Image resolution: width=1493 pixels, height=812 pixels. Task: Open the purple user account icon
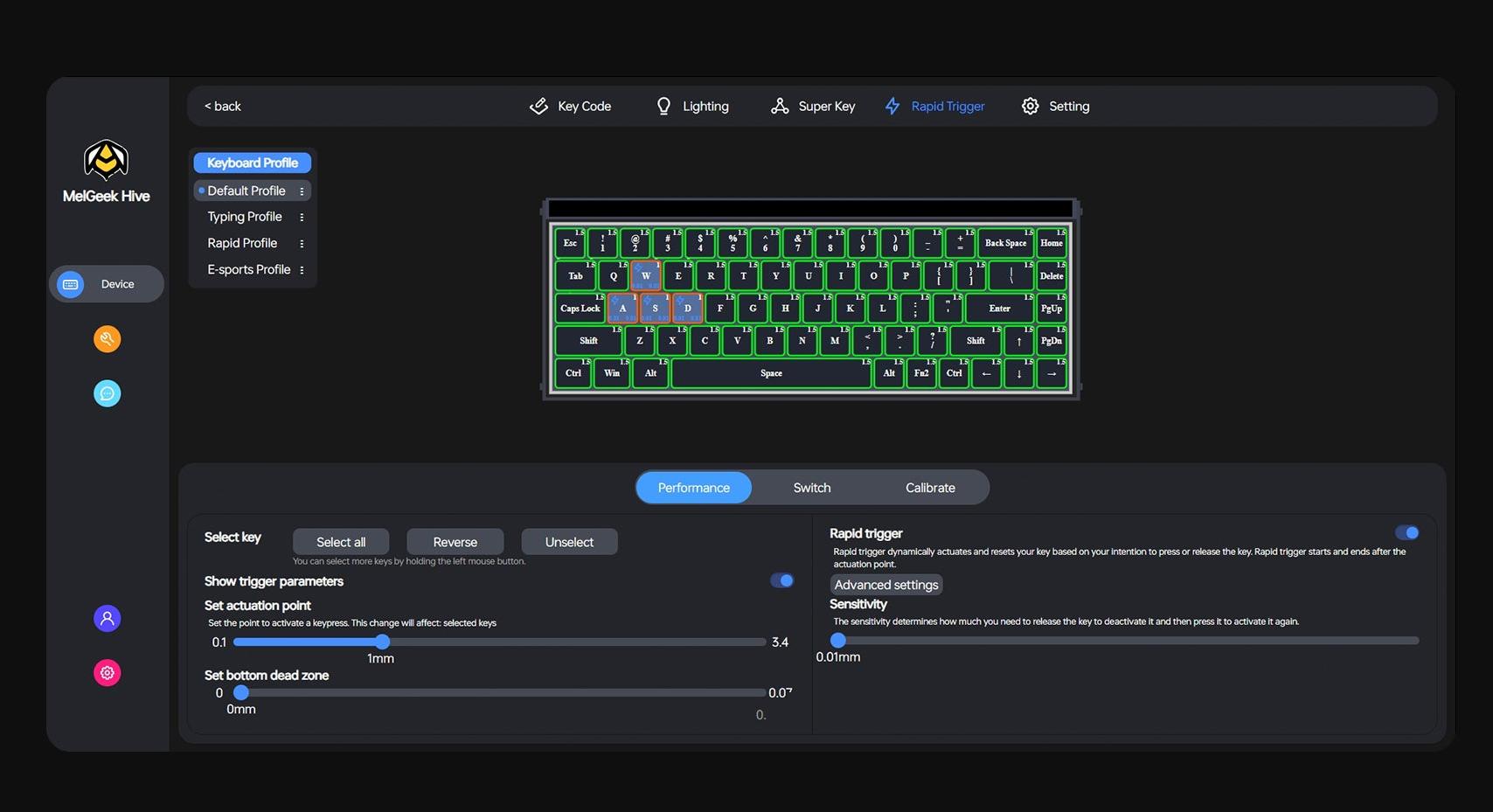pos(107,619)
